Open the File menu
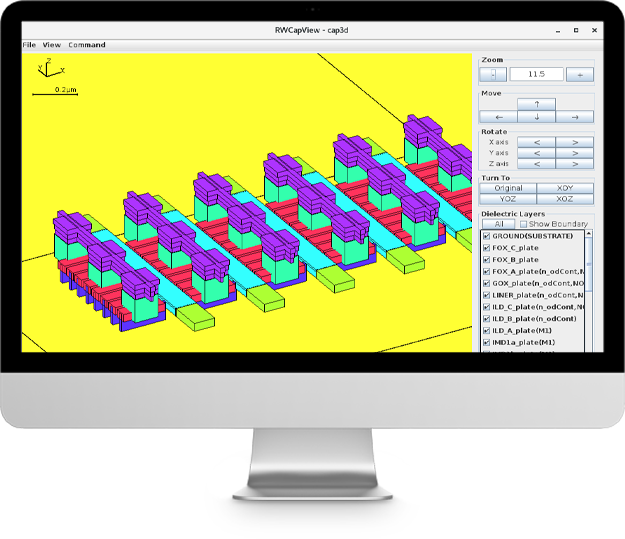 click(x=29, y=45)
